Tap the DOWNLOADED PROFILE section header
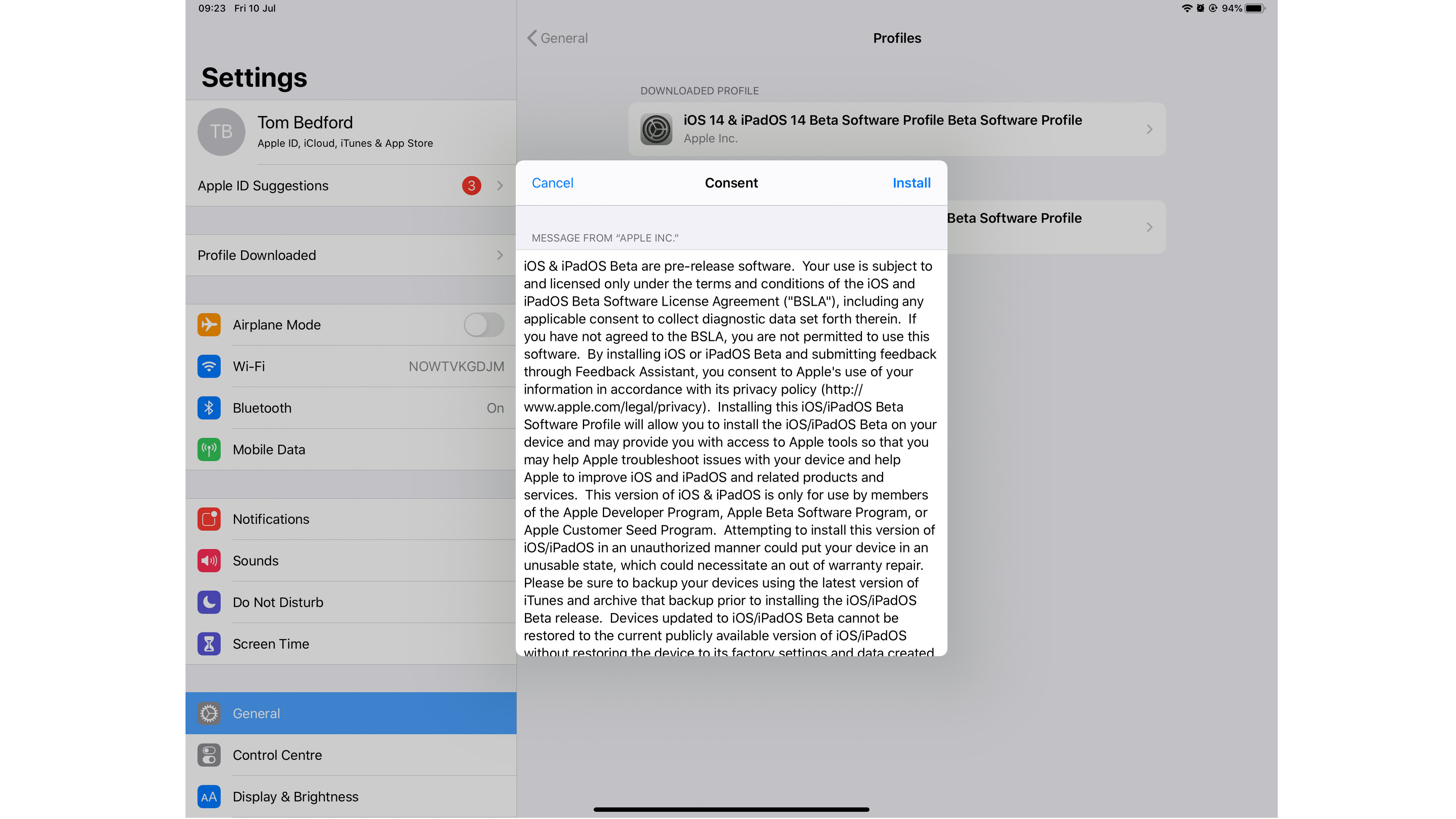 click(699, 91)
